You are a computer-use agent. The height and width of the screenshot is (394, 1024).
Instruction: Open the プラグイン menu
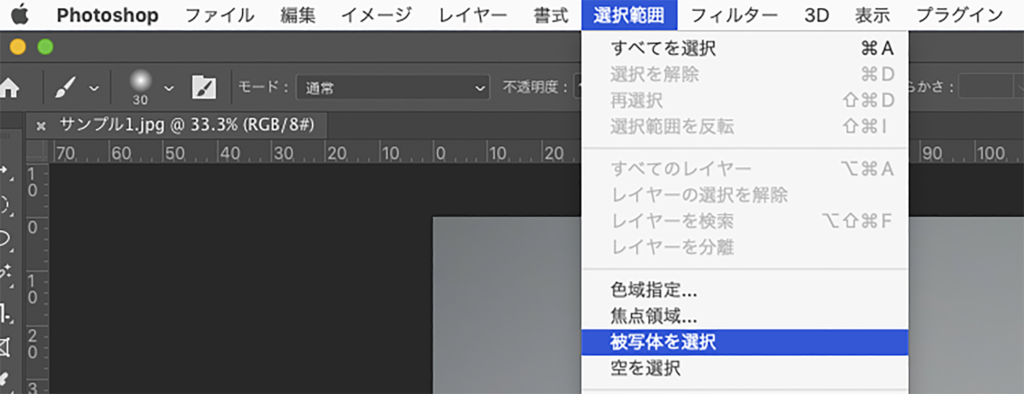coord(959,15)
